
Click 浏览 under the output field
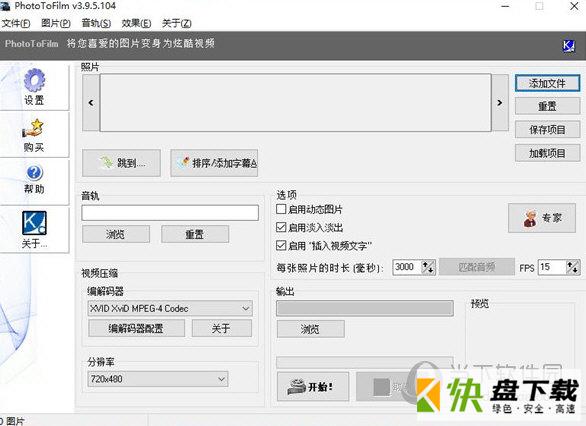click(311, 329)
